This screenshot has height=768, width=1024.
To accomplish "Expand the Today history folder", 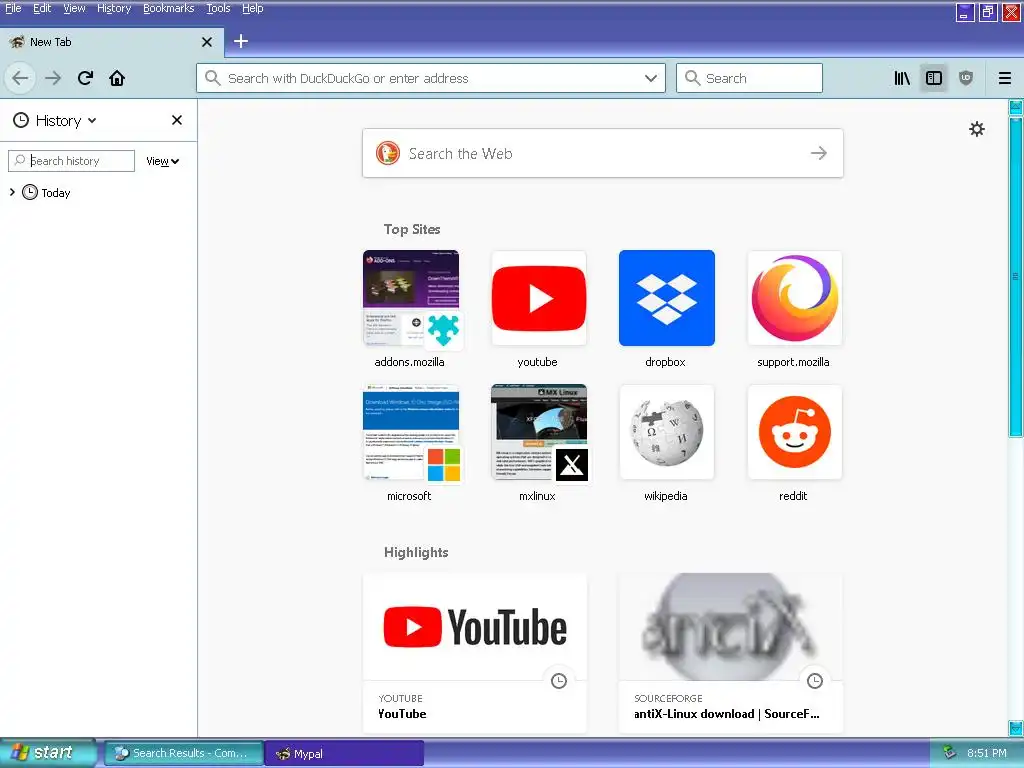I will (12, 192).
